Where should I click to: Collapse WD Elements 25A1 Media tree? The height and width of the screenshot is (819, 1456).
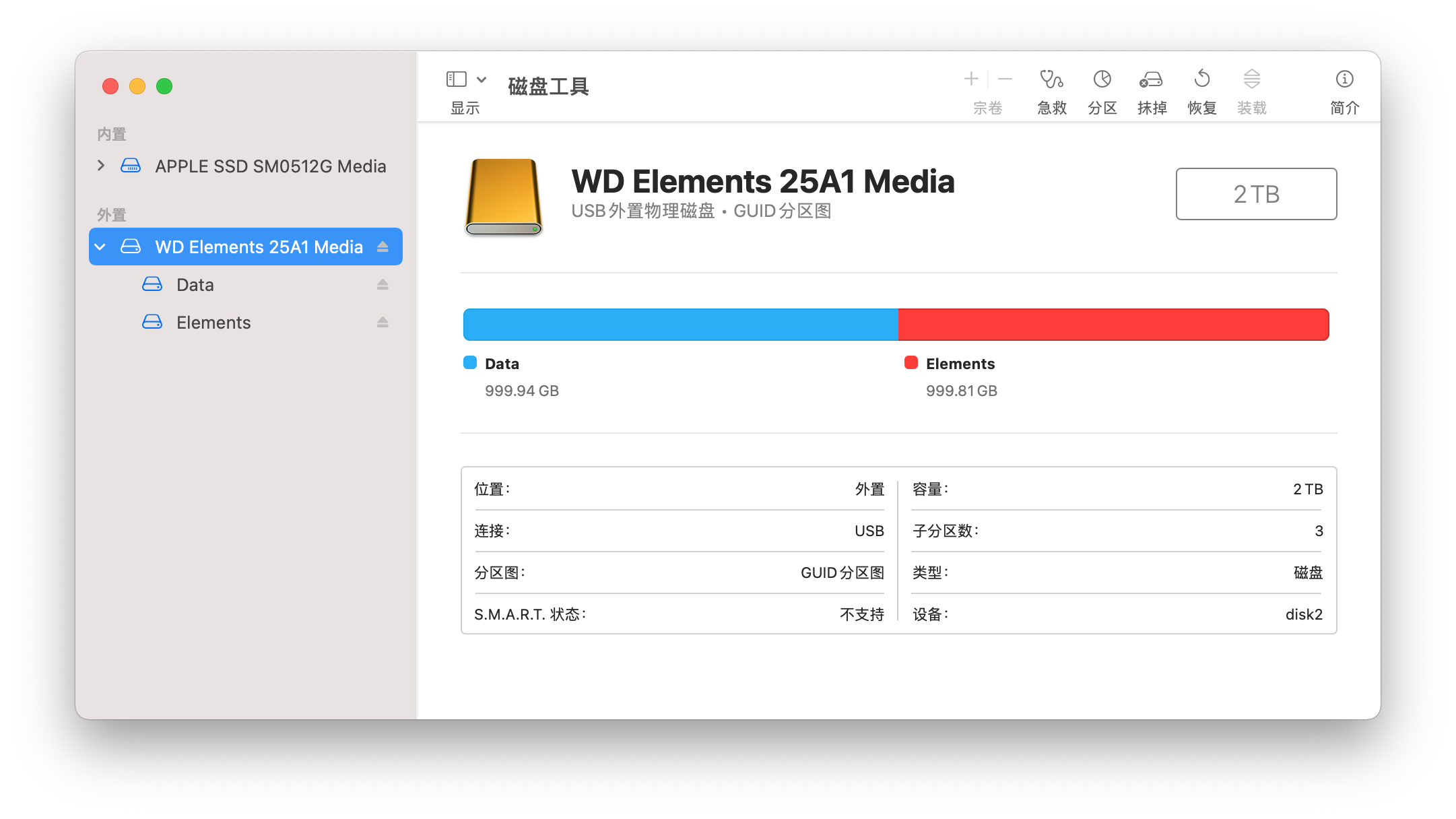[100, 247]
